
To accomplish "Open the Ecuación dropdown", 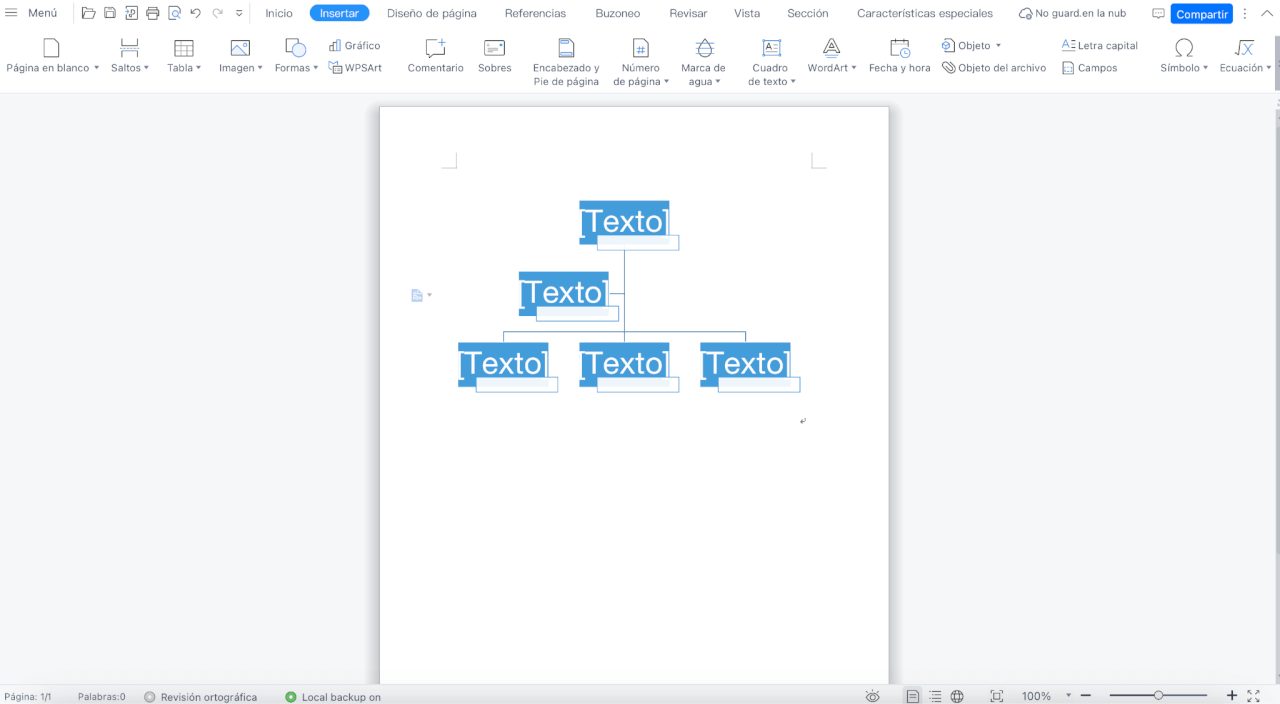I will 1245,56.
